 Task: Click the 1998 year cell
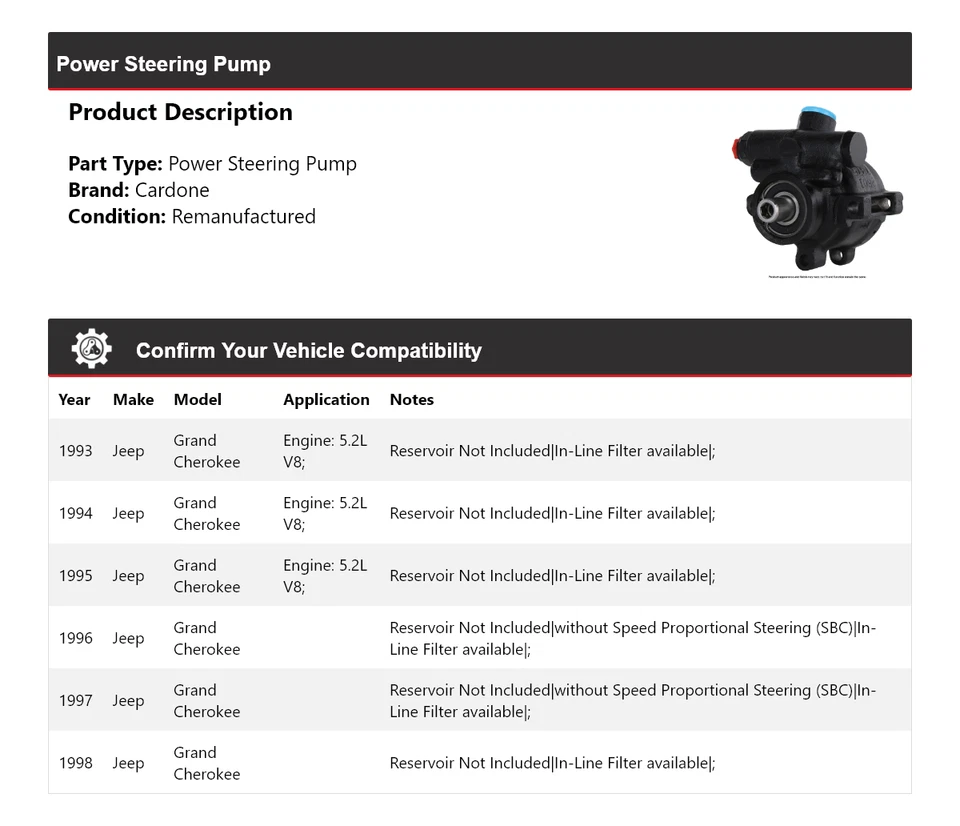tap(75, 763)
